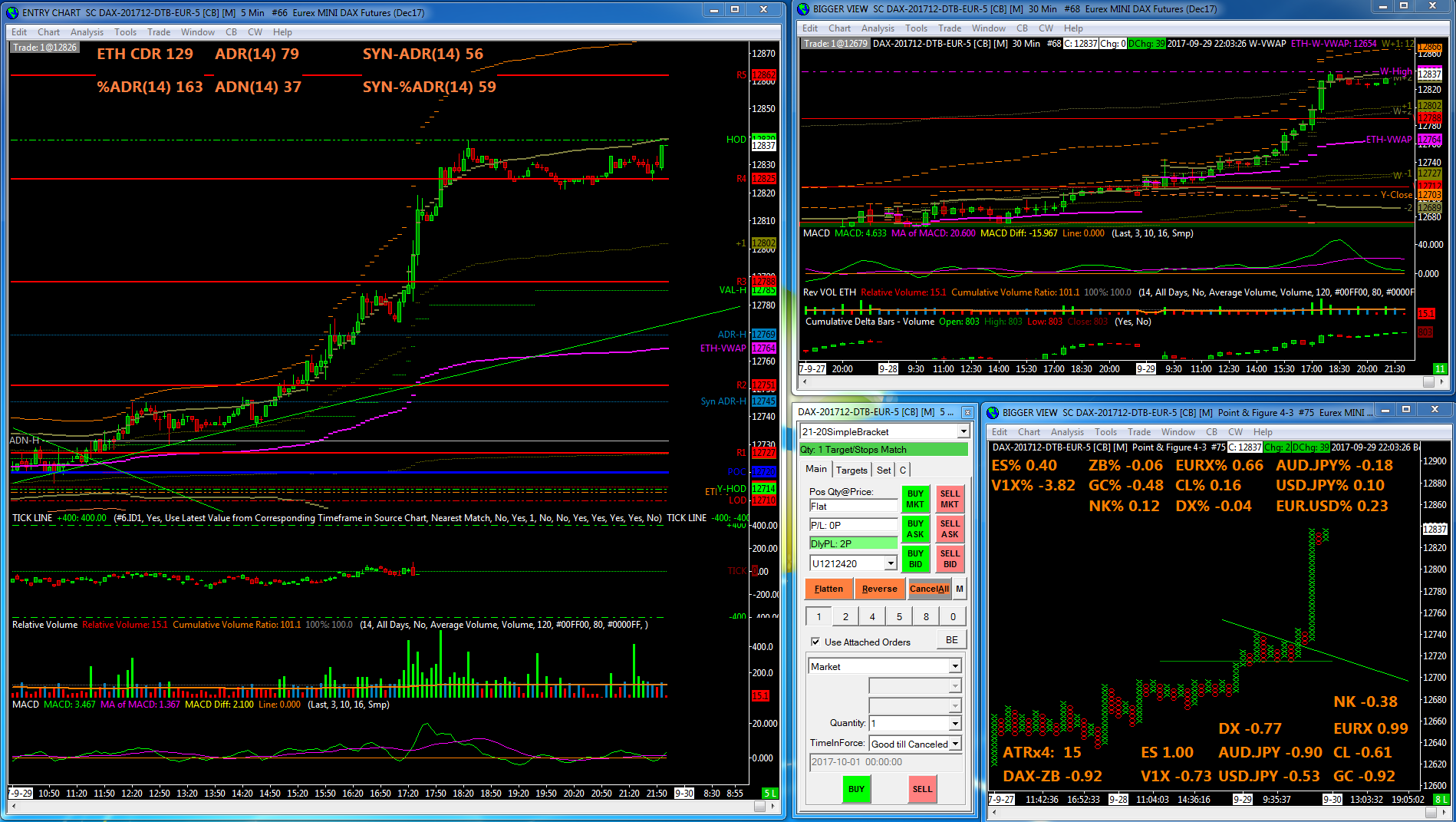Click the globe icon of the ENTRY CHART window
This screenshot has height=822, width=1456.
[12, 12]
